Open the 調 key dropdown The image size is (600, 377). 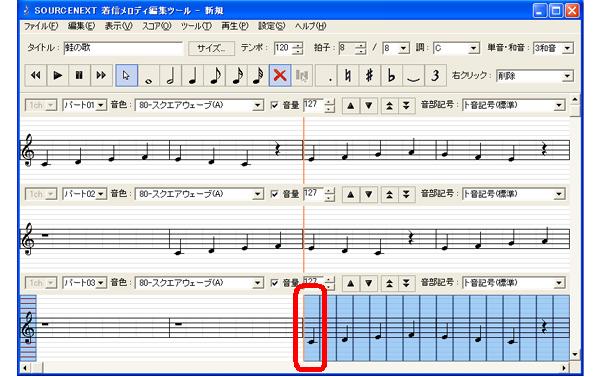pos(474,48)
